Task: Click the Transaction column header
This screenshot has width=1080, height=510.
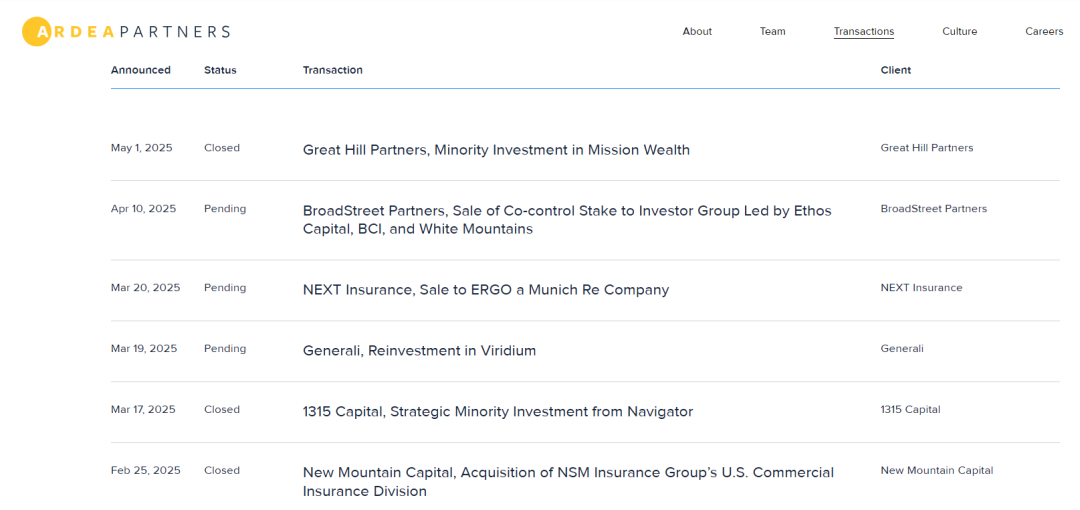Action: (x=332, y=70)
